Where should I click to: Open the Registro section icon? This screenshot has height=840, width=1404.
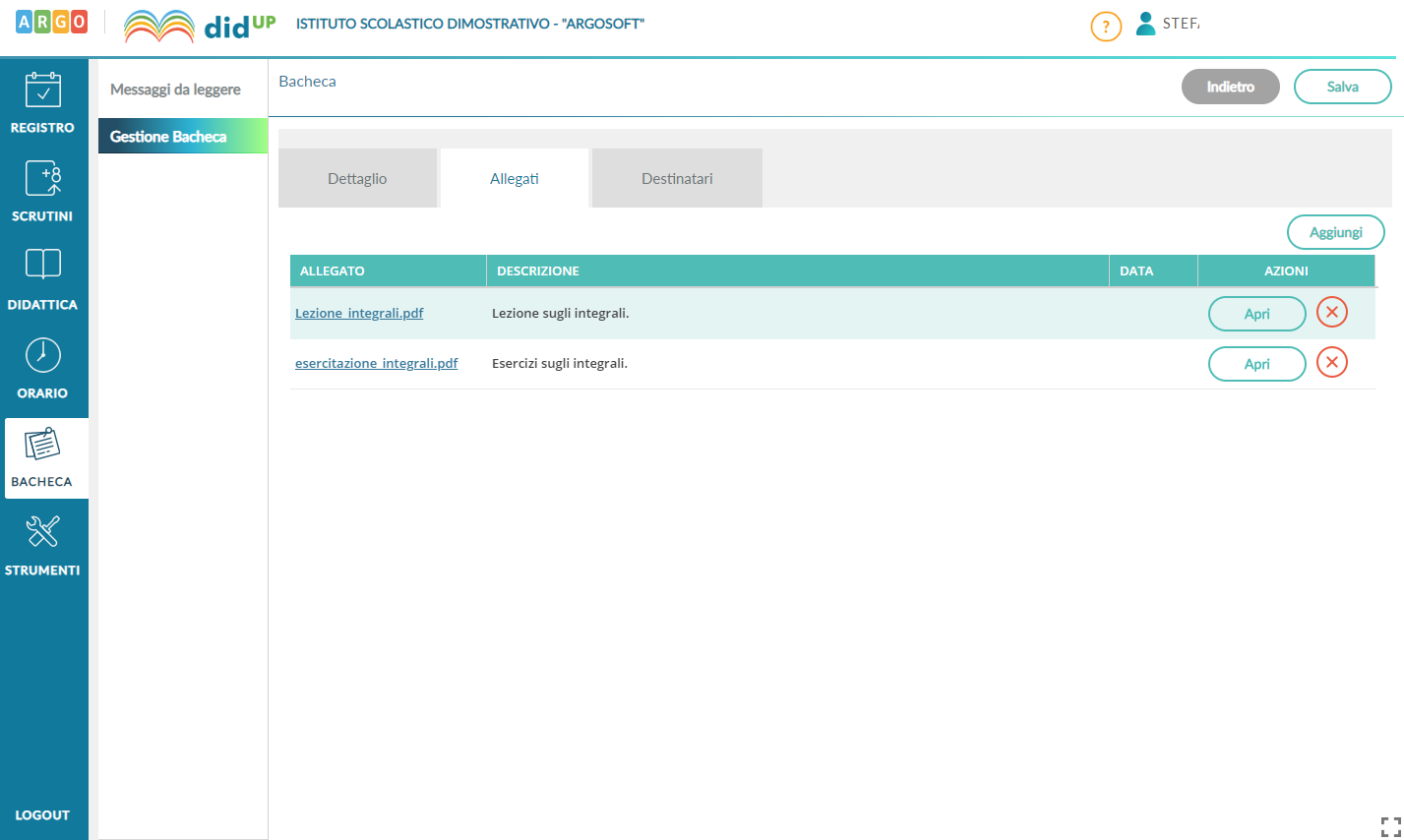[42, 90]
